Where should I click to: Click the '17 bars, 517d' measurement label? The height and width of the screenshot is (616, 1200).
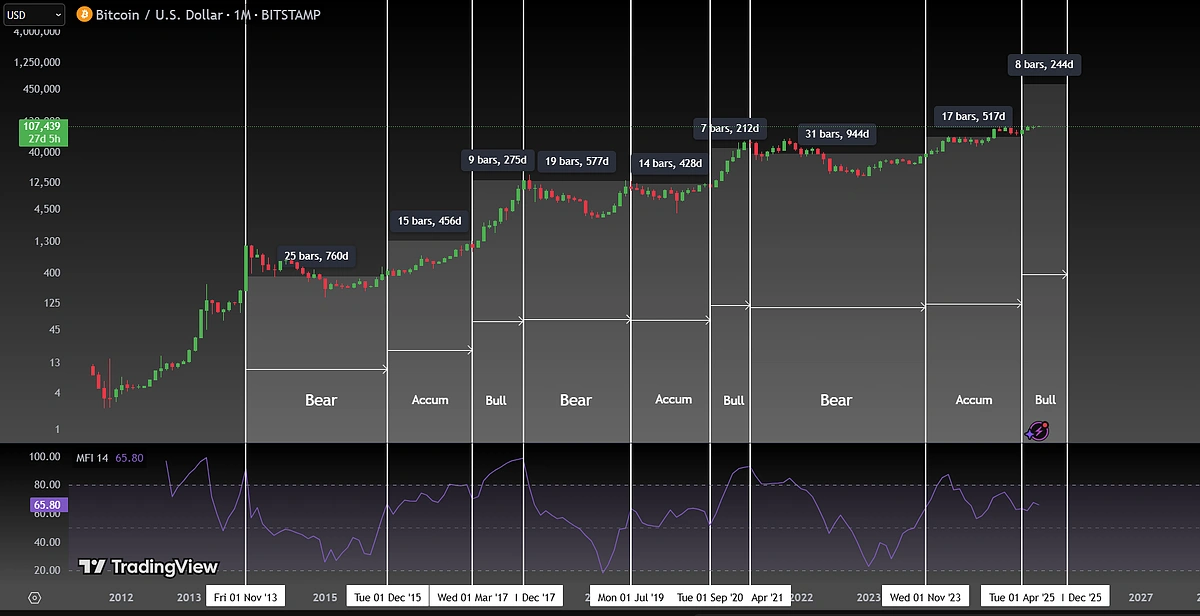974,116
